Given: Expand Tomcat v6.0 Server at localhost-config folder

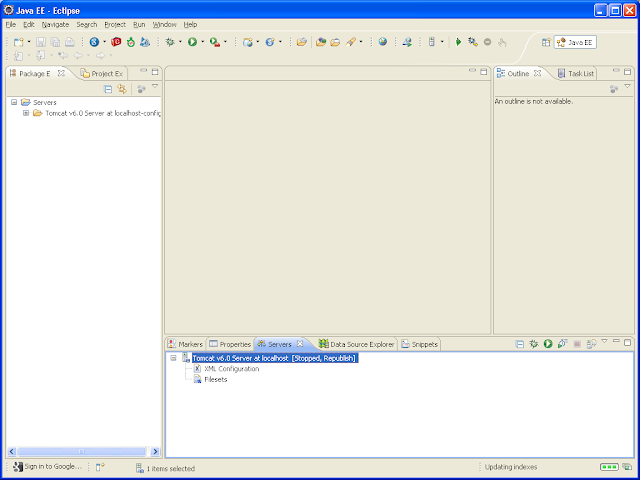Looking at the screenshot, I should (26, 113).
